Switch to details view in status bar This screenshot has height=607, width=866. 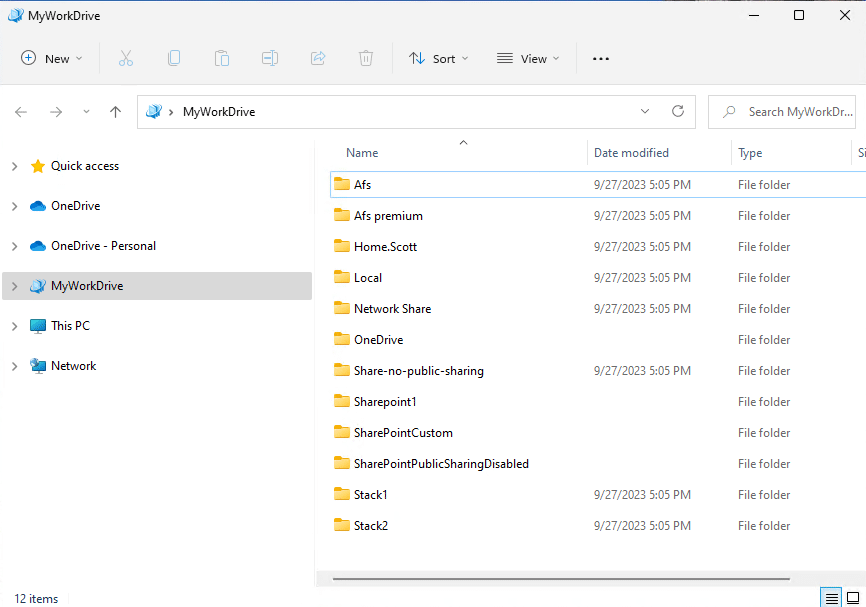click(831, 598)
